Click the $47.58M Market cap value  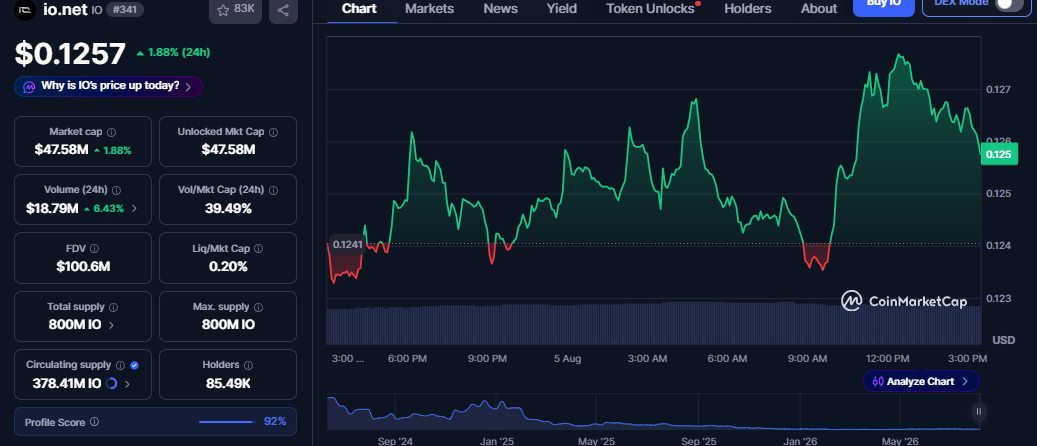coord(62,150)
